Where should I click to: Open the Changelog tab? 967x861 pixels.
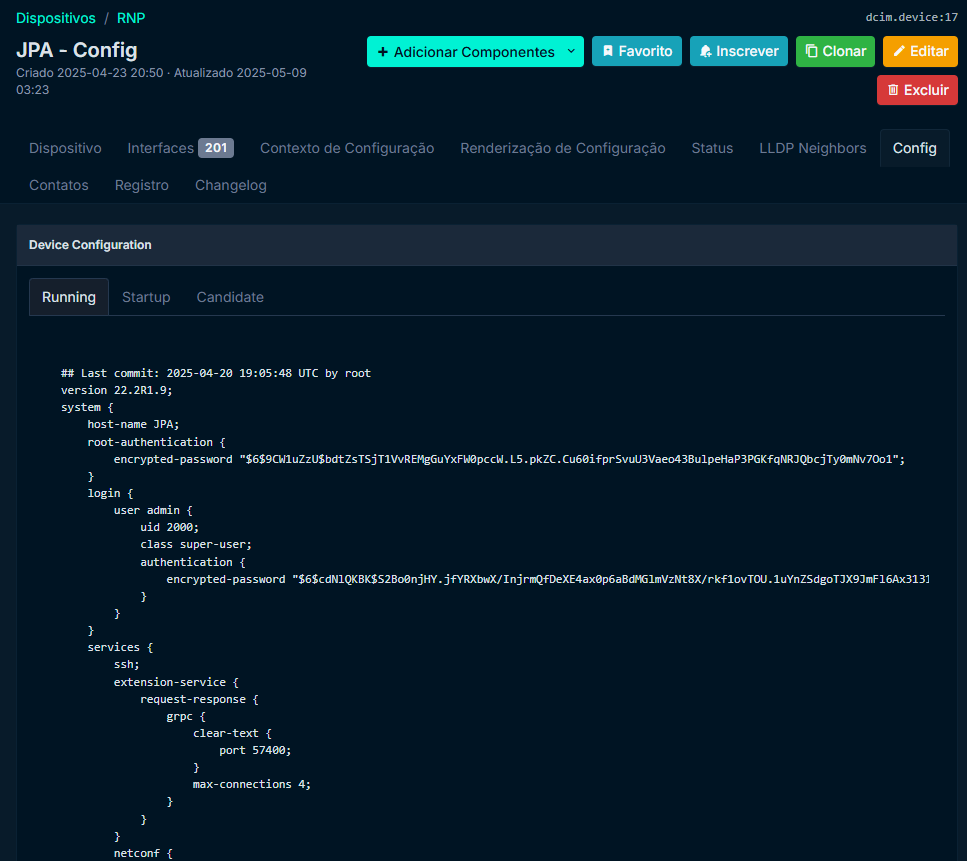(230, 184)
